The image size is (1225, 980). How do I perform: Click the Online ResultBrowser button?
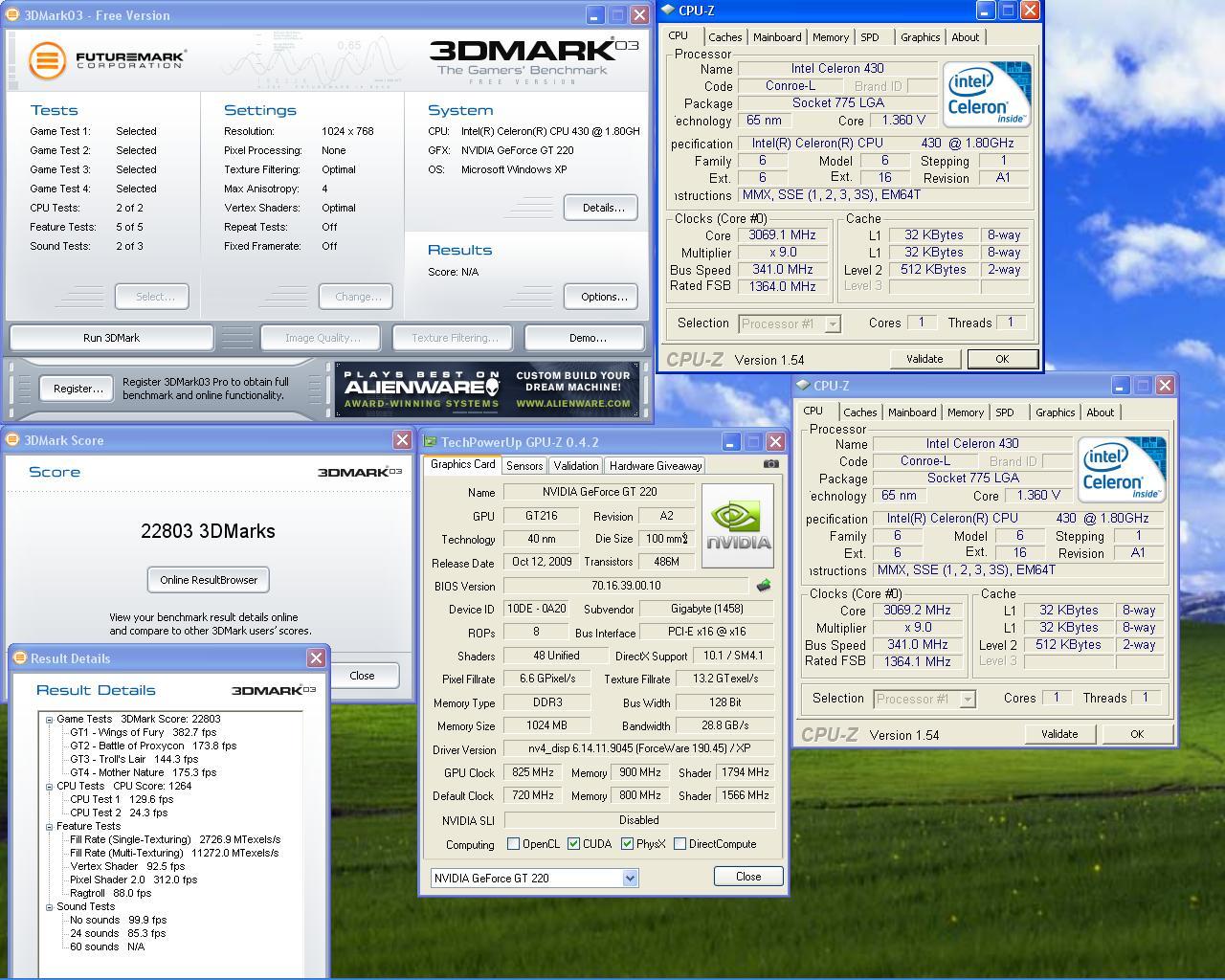click(x=208, y=580)
